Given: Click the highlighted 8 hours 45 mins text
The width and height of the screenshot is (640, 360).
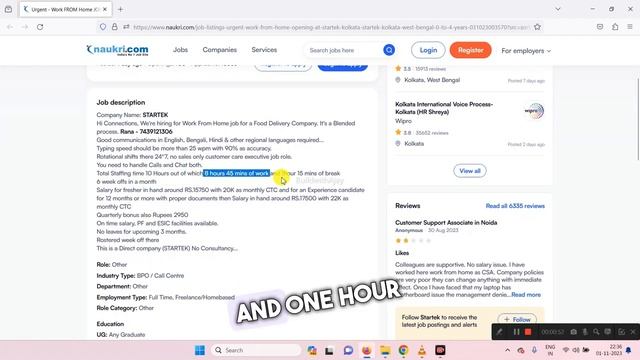Looking at the screenshot, I should click(236, 173).
